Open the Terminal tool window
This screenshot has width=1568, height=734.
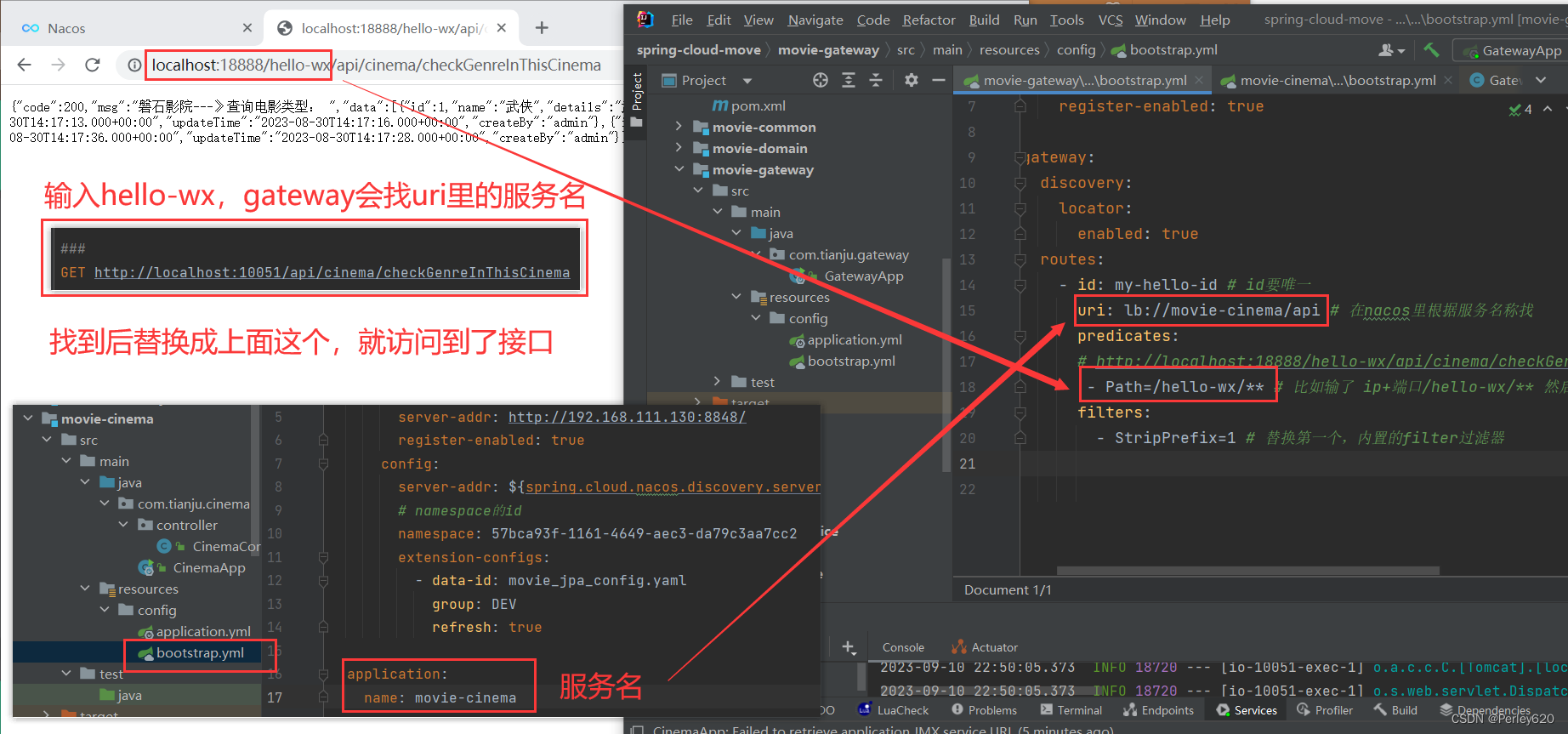[1071, 710]
